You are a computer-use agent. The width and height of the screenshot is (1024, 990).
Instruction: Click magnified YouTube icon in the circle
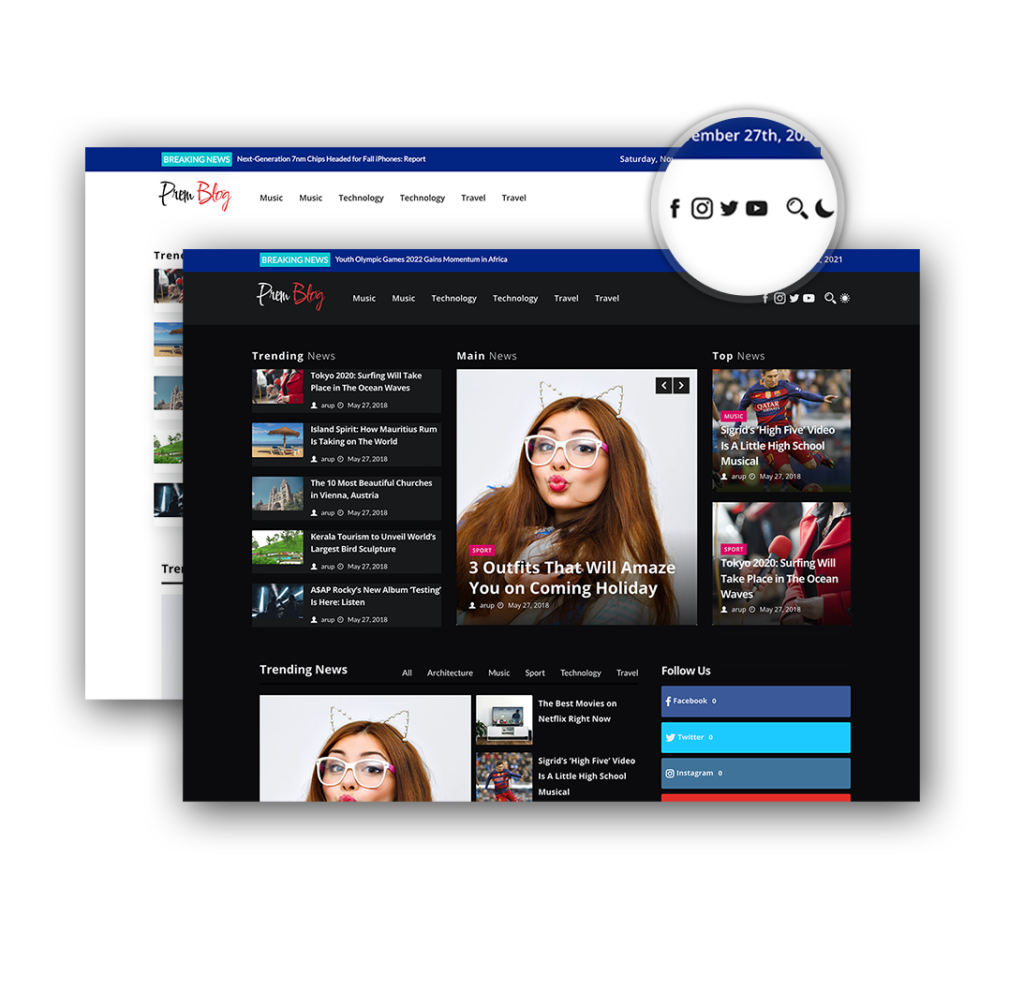[x=757, y=208]
